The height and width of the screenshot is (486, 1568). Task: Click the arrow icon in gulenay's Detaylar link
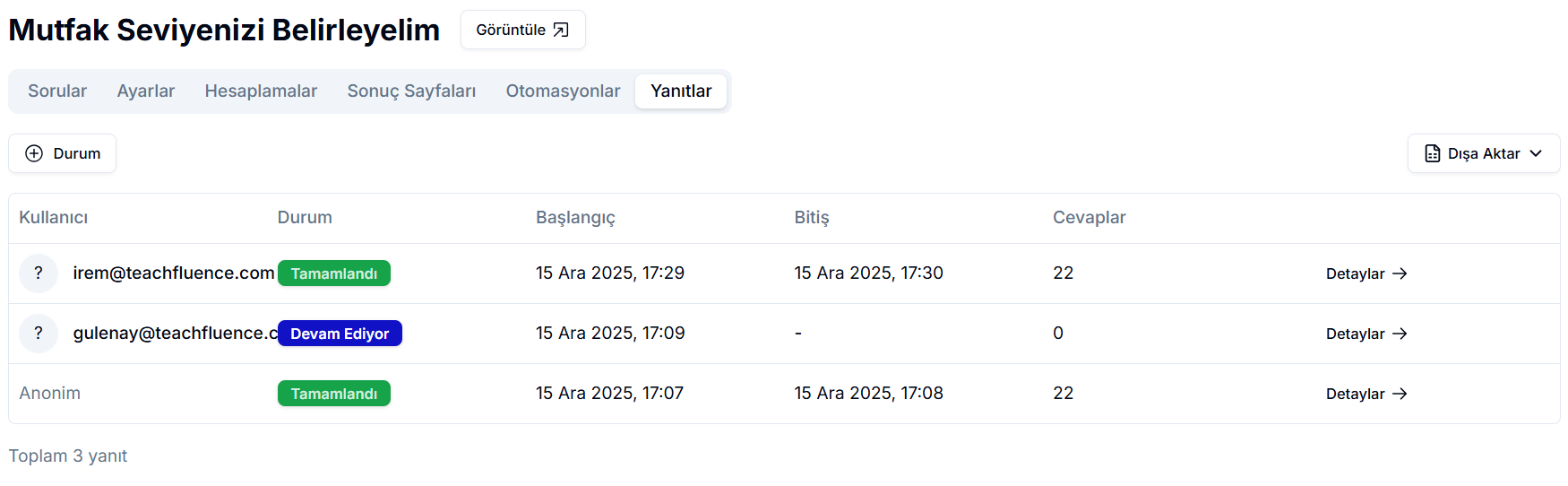tap(1400, 334)
